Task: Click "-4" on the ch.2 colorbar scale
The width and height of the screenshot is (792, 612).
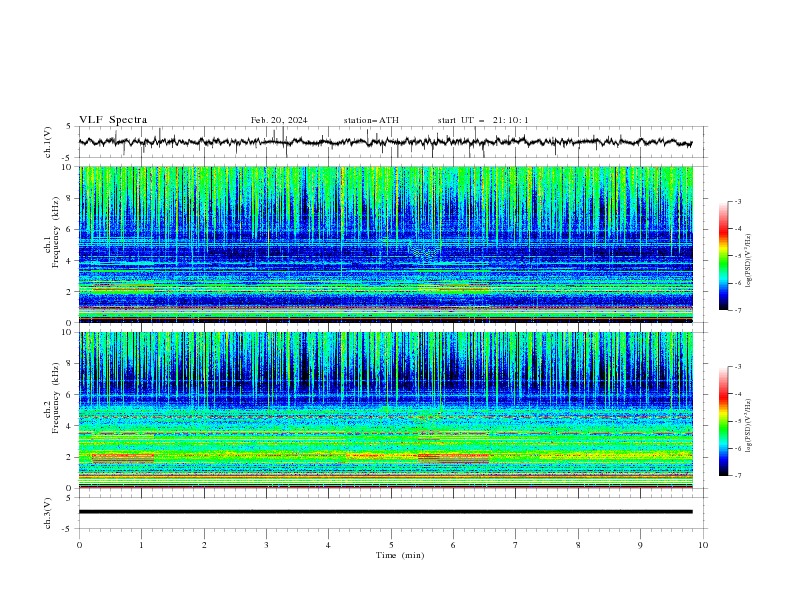Action: point(737,394)
